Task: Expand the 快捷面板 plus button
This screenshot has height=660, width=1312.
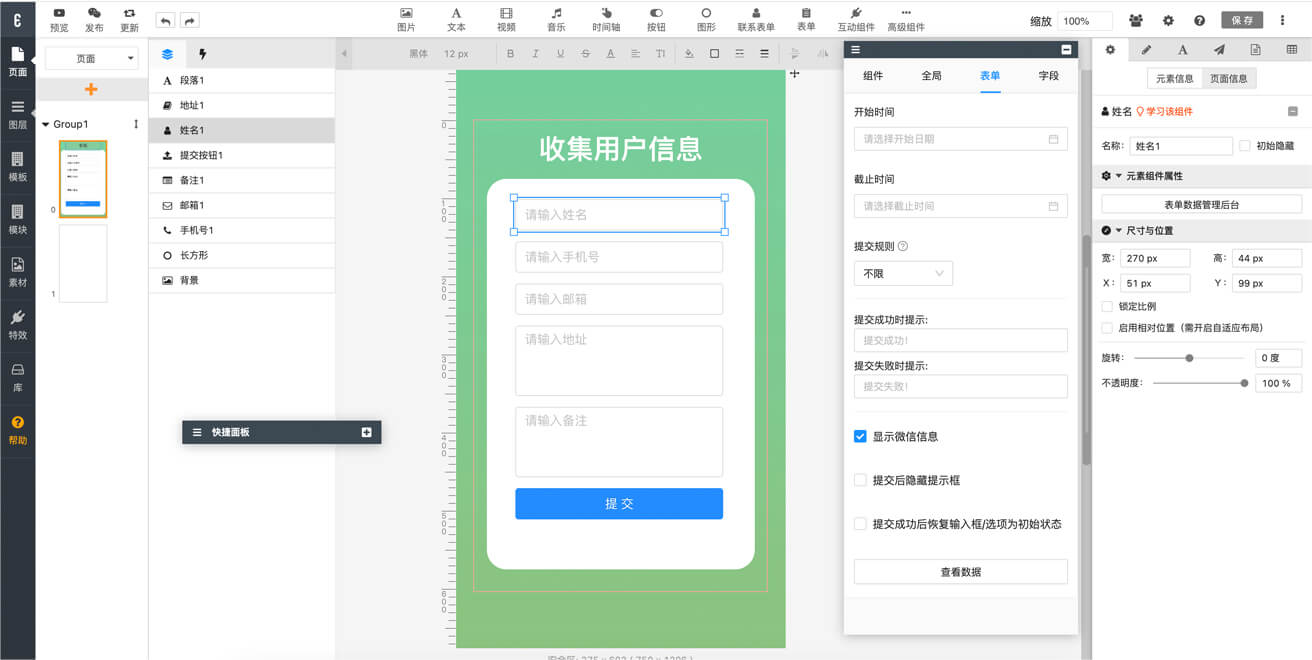Action: click(366, 432)
